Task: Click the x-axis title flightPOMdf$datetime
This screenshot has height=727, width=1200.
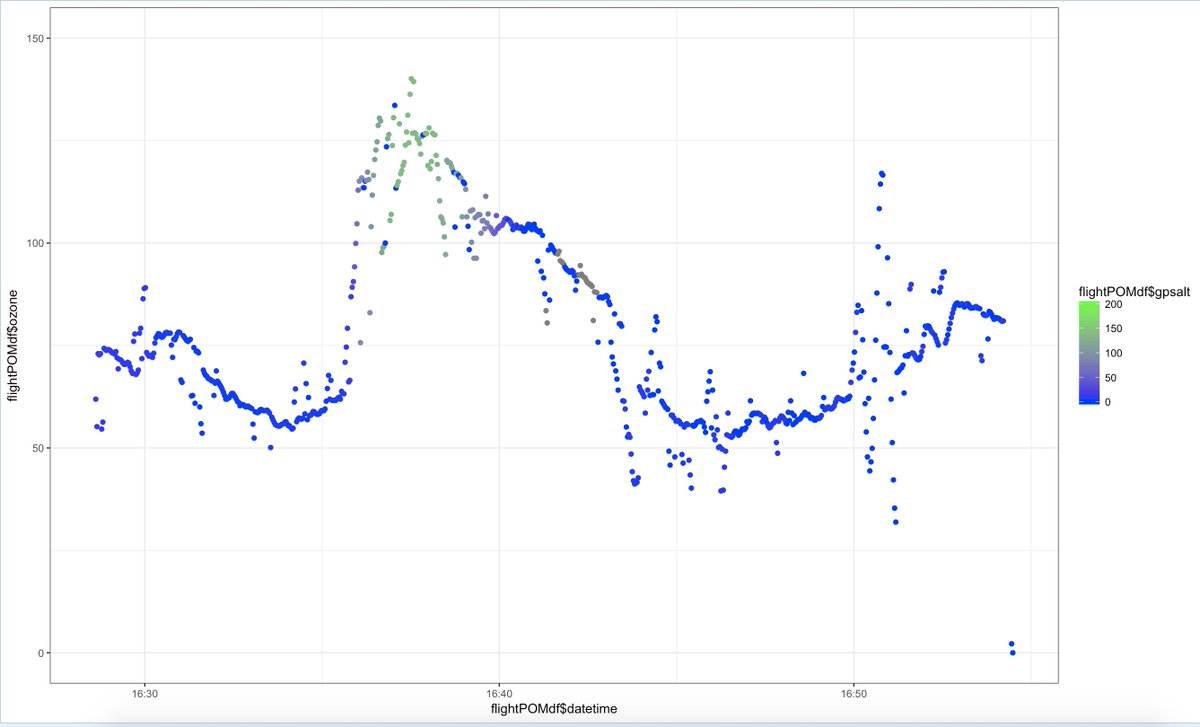Action: coord(553,708)
